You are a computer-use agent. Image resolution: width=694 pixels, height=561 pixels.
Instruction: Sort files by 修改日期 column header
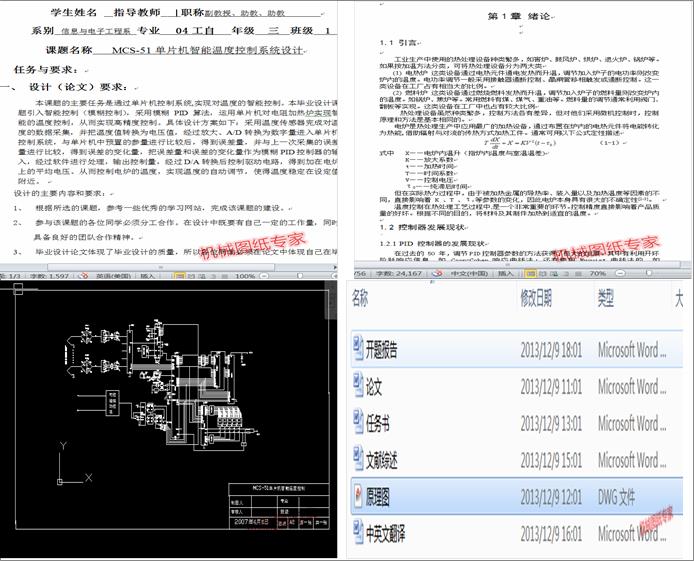tap(536, 299)
